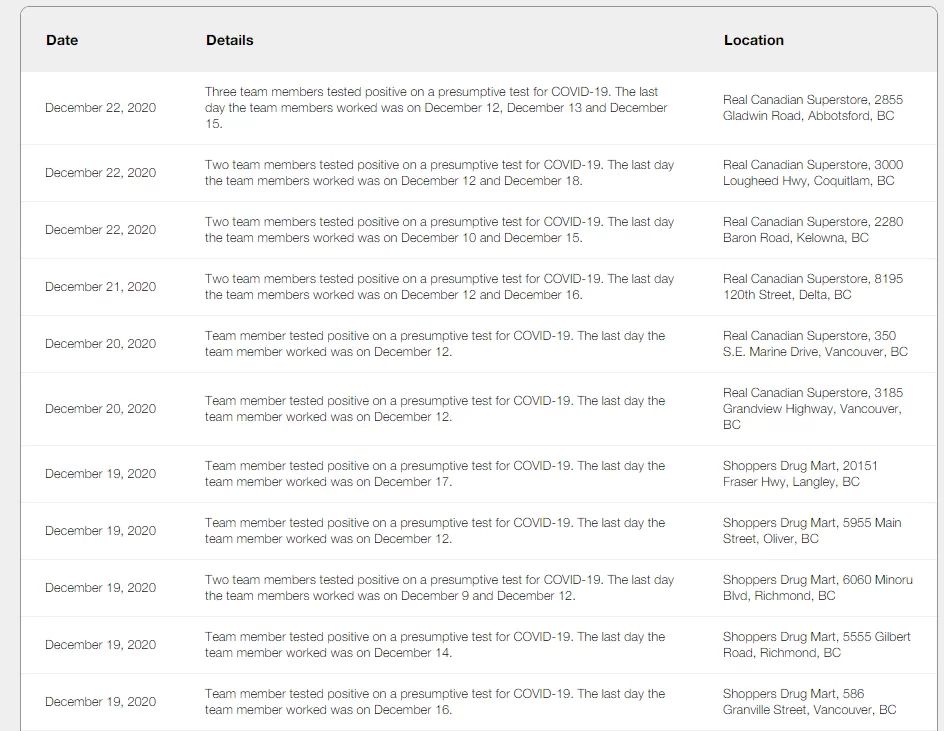Viewport: 944px width, 731px height.
Task: Select the Kelowna row's December 22, 2020 date
Action: pos(101,230)
